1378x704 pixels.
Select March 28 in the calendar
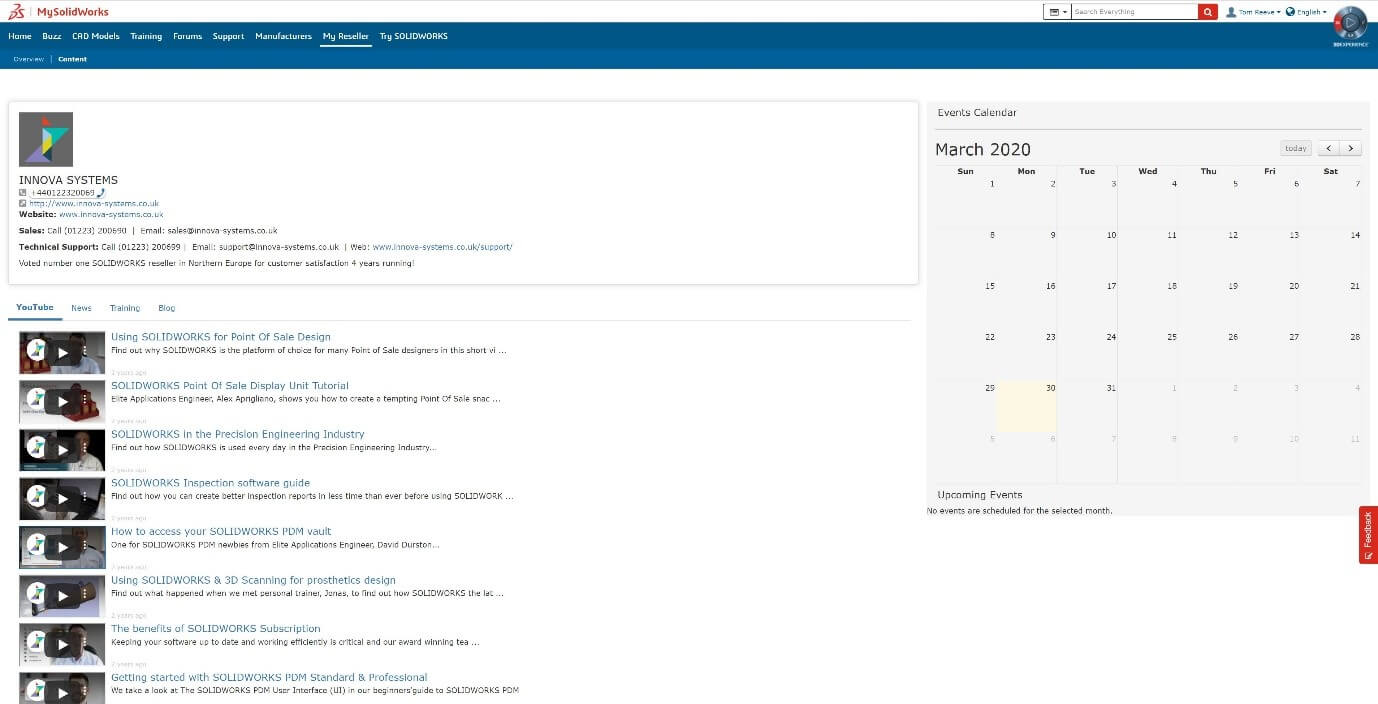[1331, 354]
